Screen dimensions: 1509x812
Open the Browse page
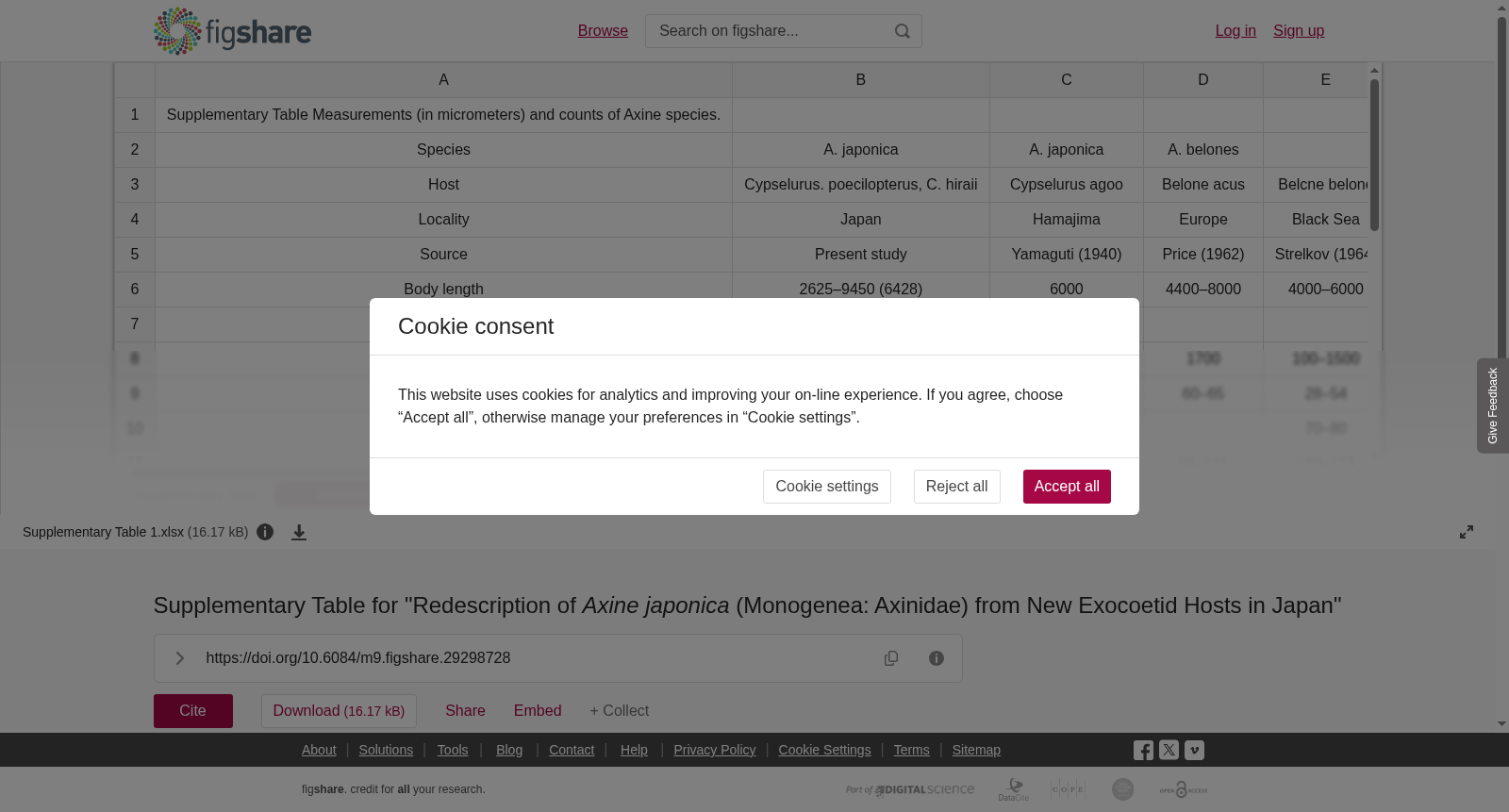[x=603, y=31]
